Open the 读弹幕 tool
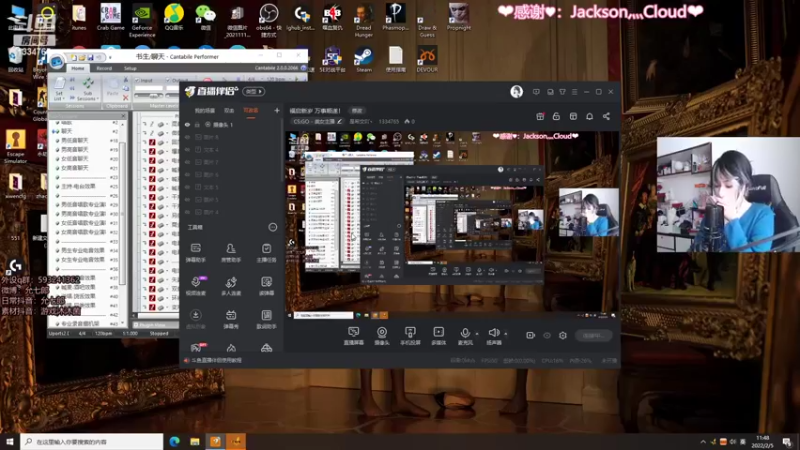 click(x=266, y=286)
